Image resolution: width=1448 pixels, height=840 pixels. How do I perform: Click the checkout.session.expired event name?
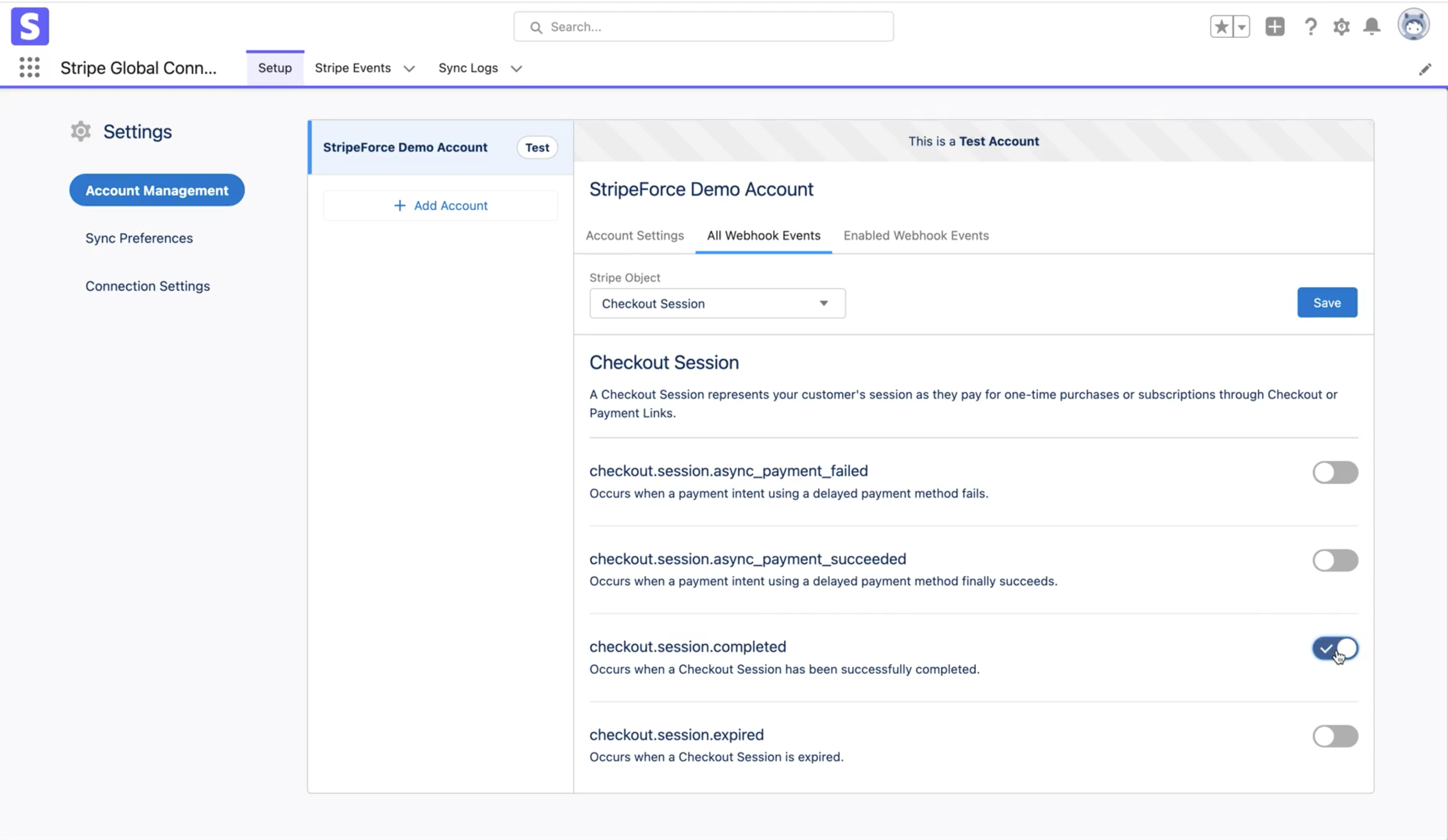pos(676,735)
